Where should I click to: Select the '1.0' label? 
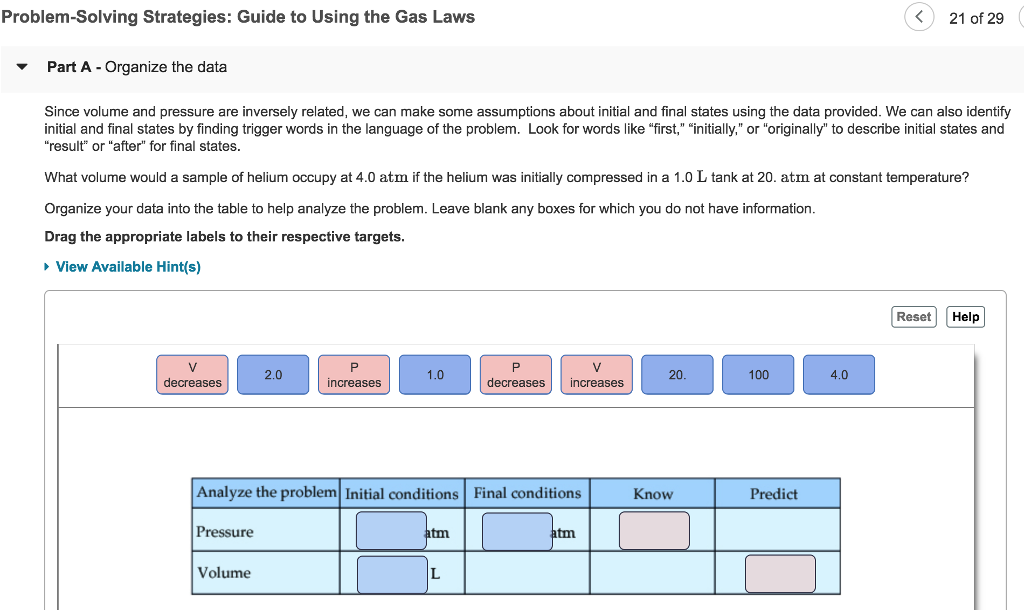coord(434,373)
